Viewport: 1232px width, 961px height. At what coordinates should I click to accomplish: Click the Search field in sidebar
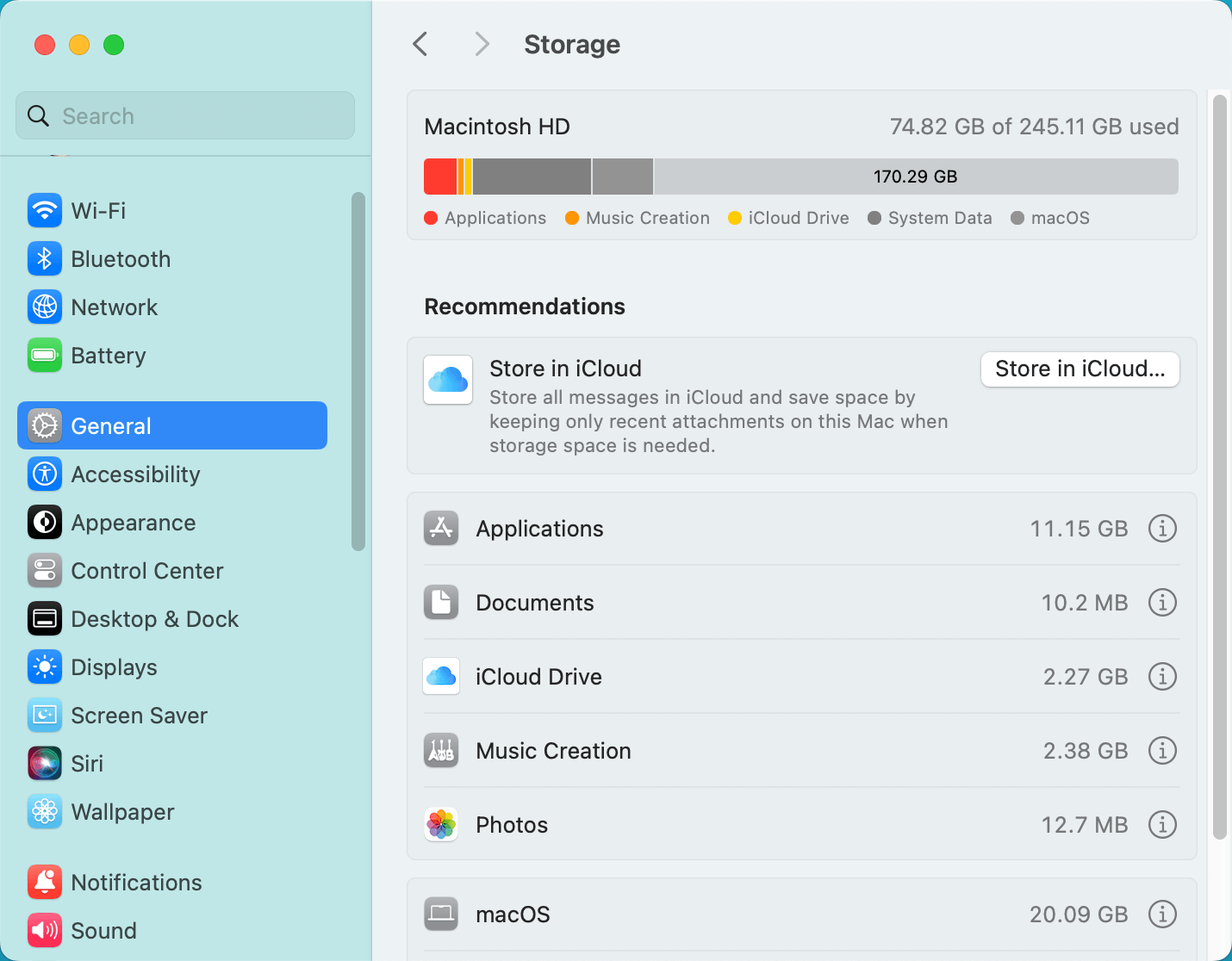[185, 116]
